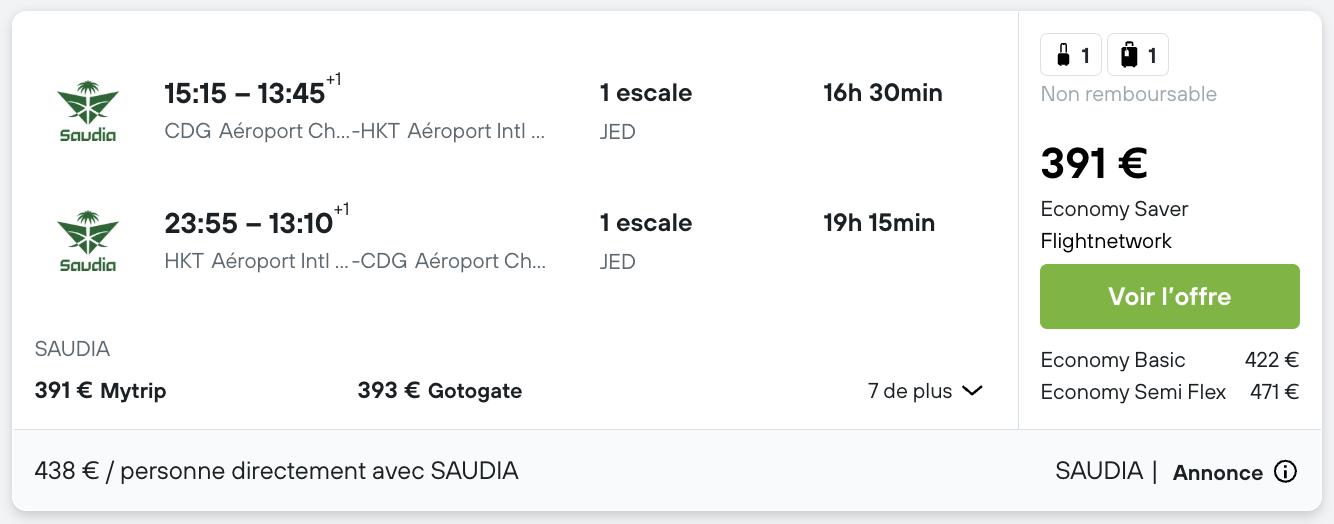Screen dimensions: 1334x524
Task: Click the 16h 30min flight duration
Action: pos(883,93)
